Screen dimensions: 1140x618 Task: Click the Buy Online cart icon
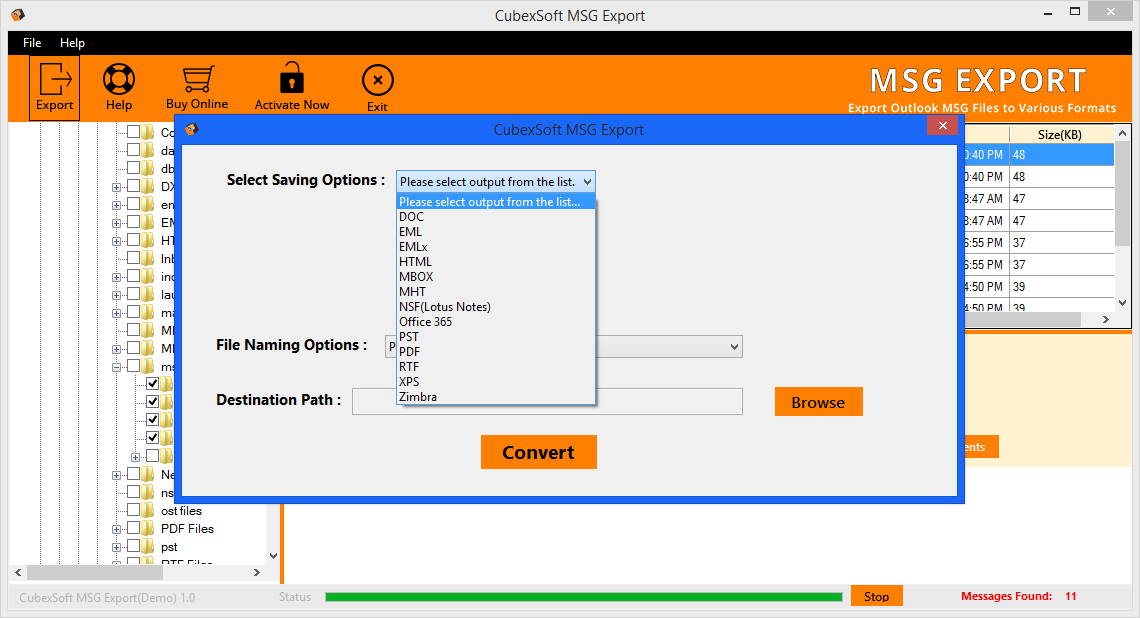[197, 80]
